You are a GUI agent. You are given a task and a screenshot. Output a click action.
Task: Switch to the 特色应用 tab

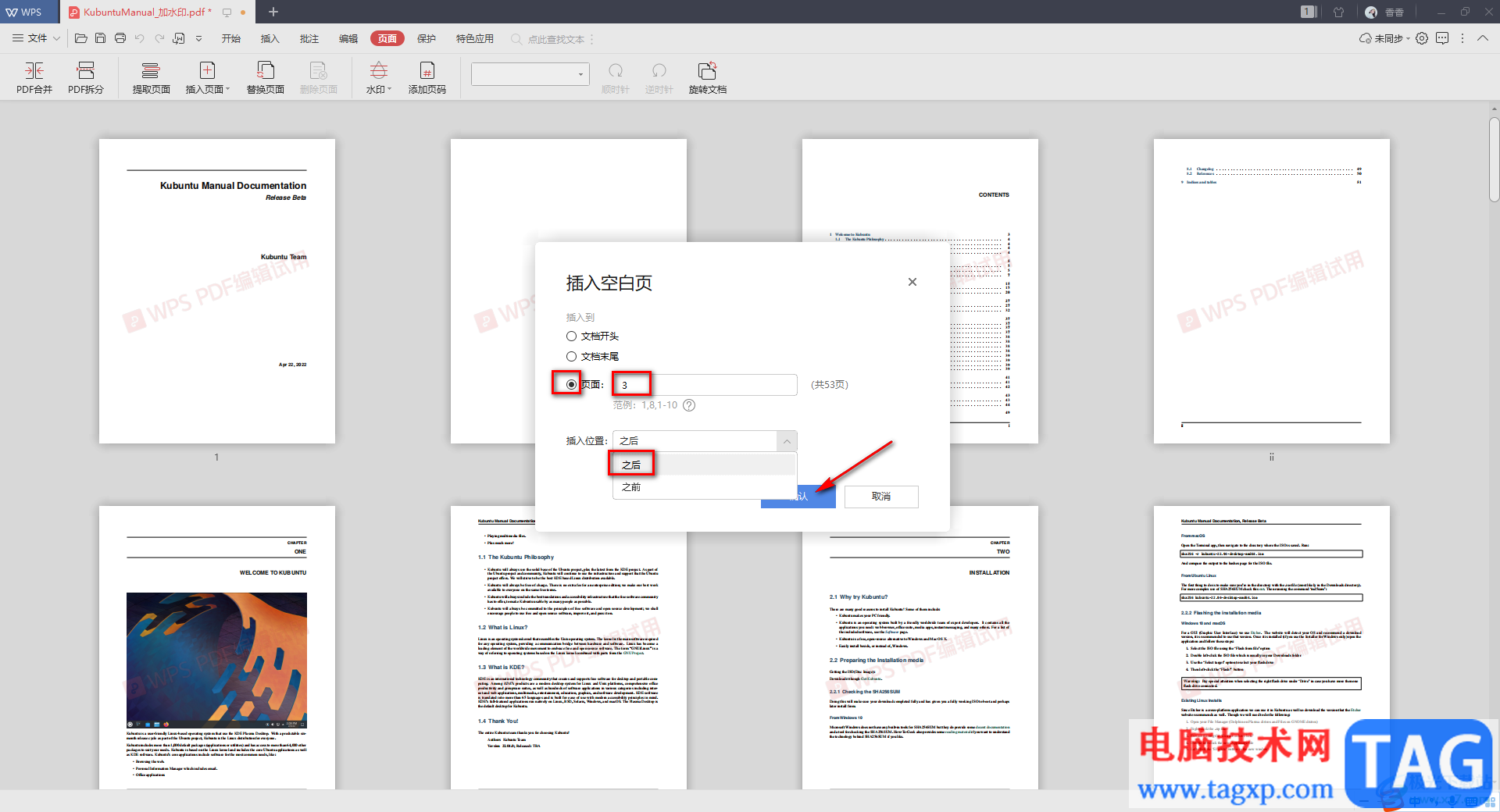point(475,38)
